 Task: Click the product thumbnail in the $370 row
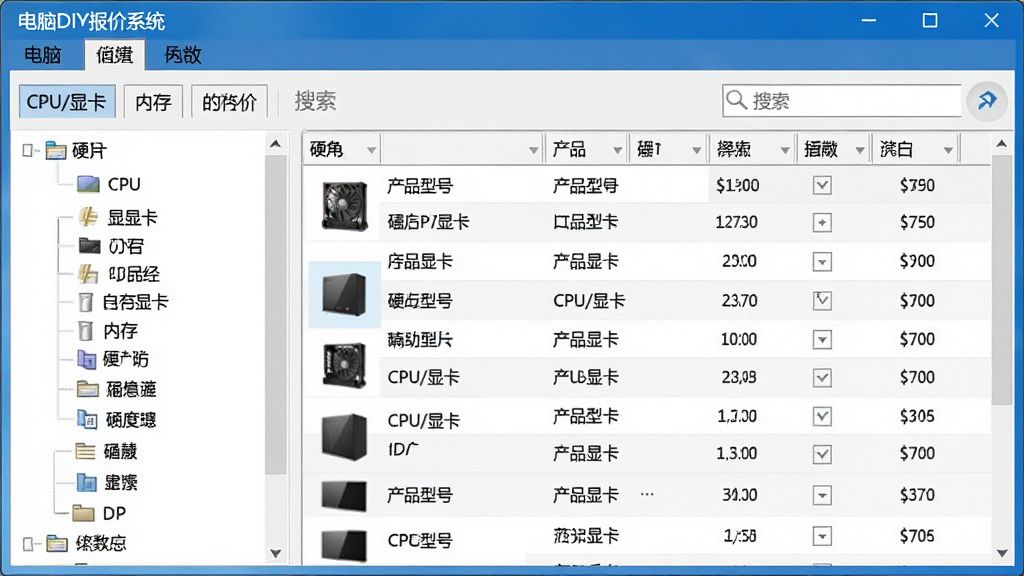click(344, 495)
